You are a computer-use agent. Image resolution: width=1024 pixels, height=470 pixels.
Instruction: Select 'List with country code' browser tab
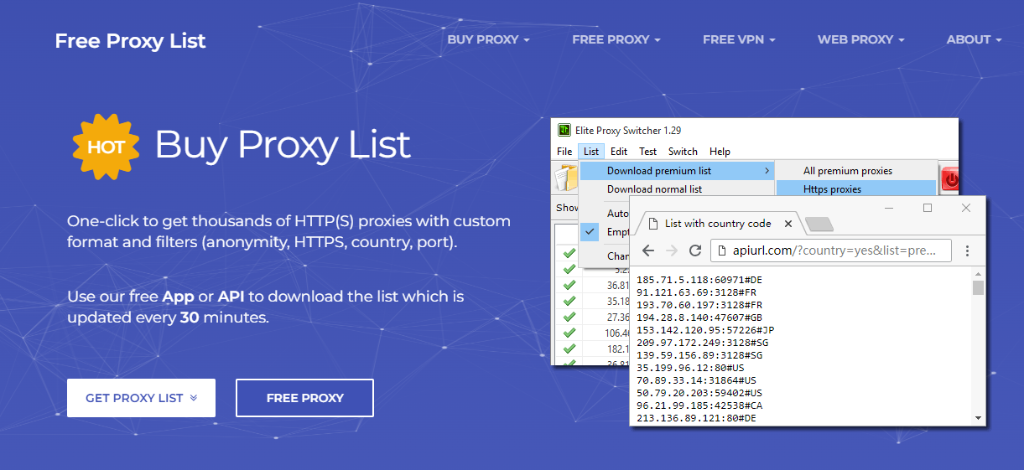[x=718, y=223]
